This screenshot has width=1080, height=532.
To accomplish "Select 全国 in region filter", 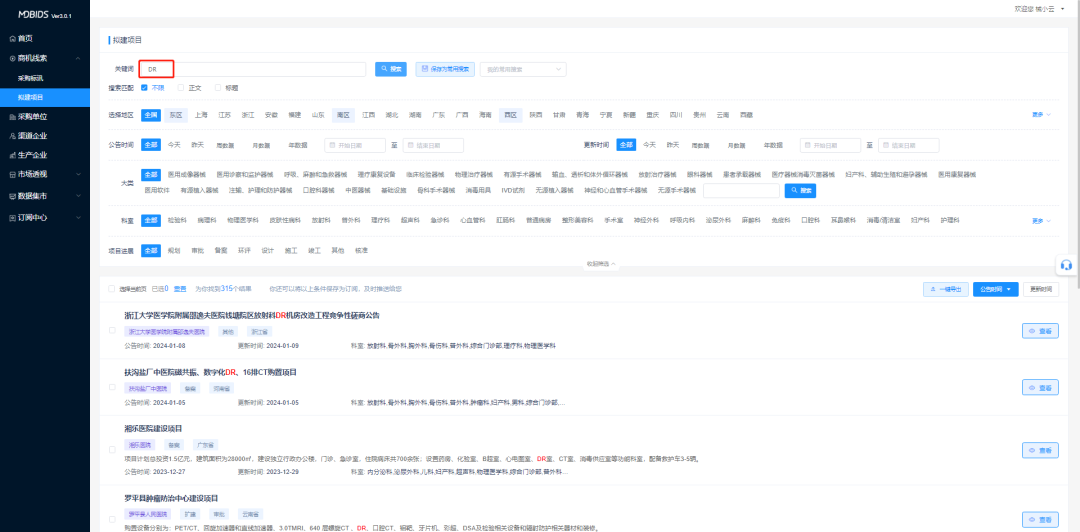I will click(151, 115).
